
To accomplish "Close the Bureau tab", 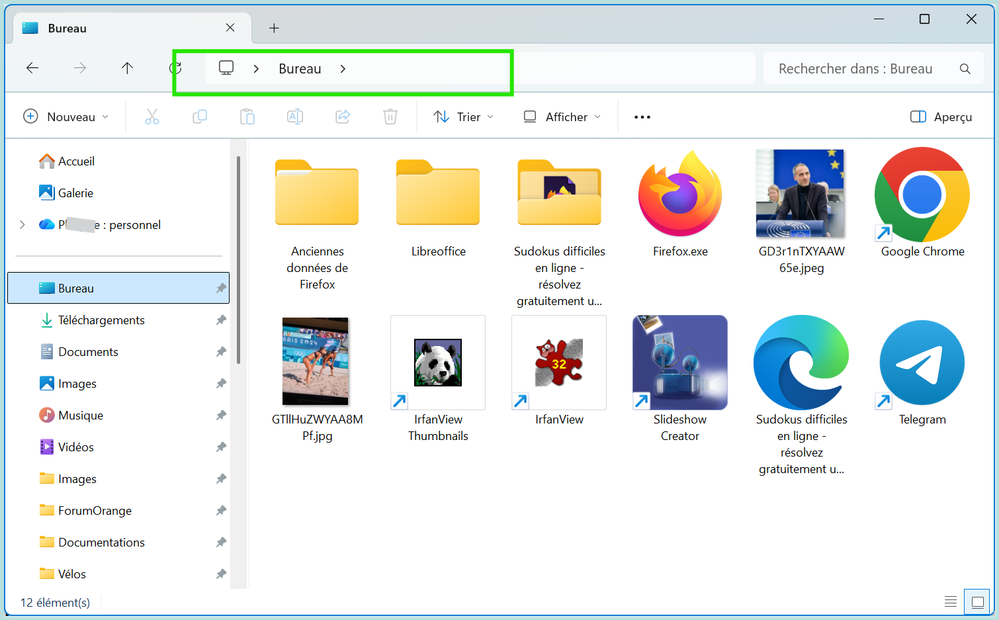I will [230, 27].
